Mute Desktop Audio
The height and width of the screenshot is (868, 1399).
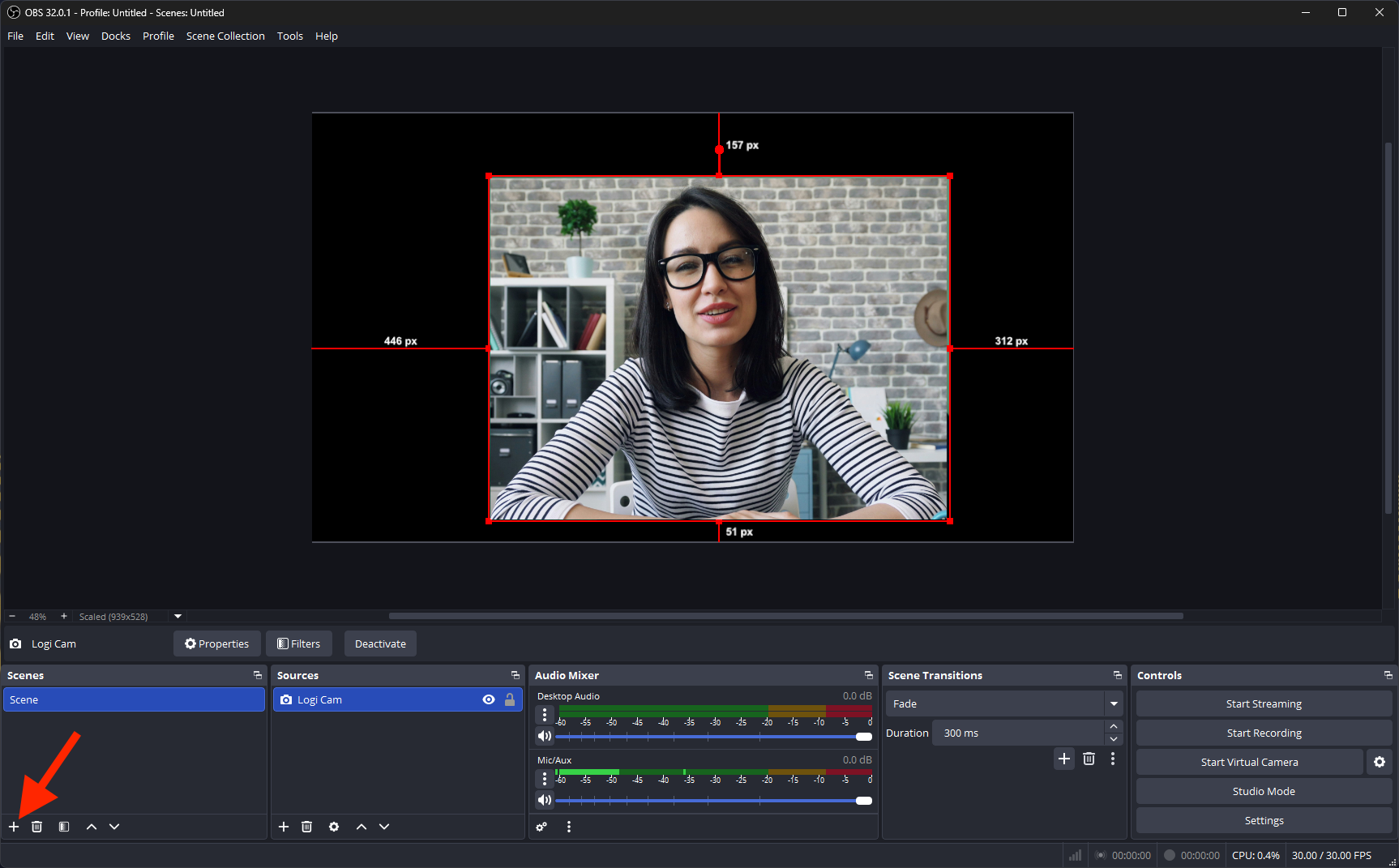pos(545,736)
